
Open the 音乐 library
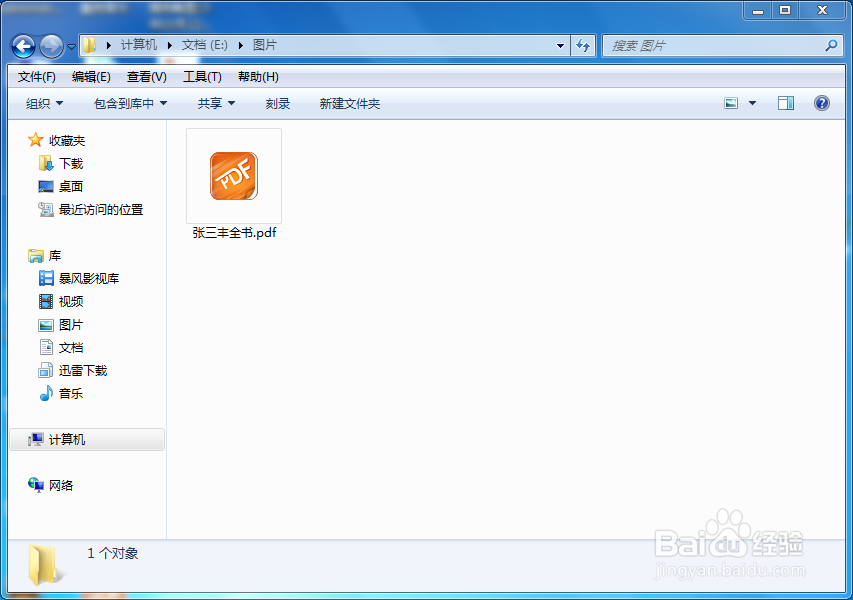tap(61, 393)
